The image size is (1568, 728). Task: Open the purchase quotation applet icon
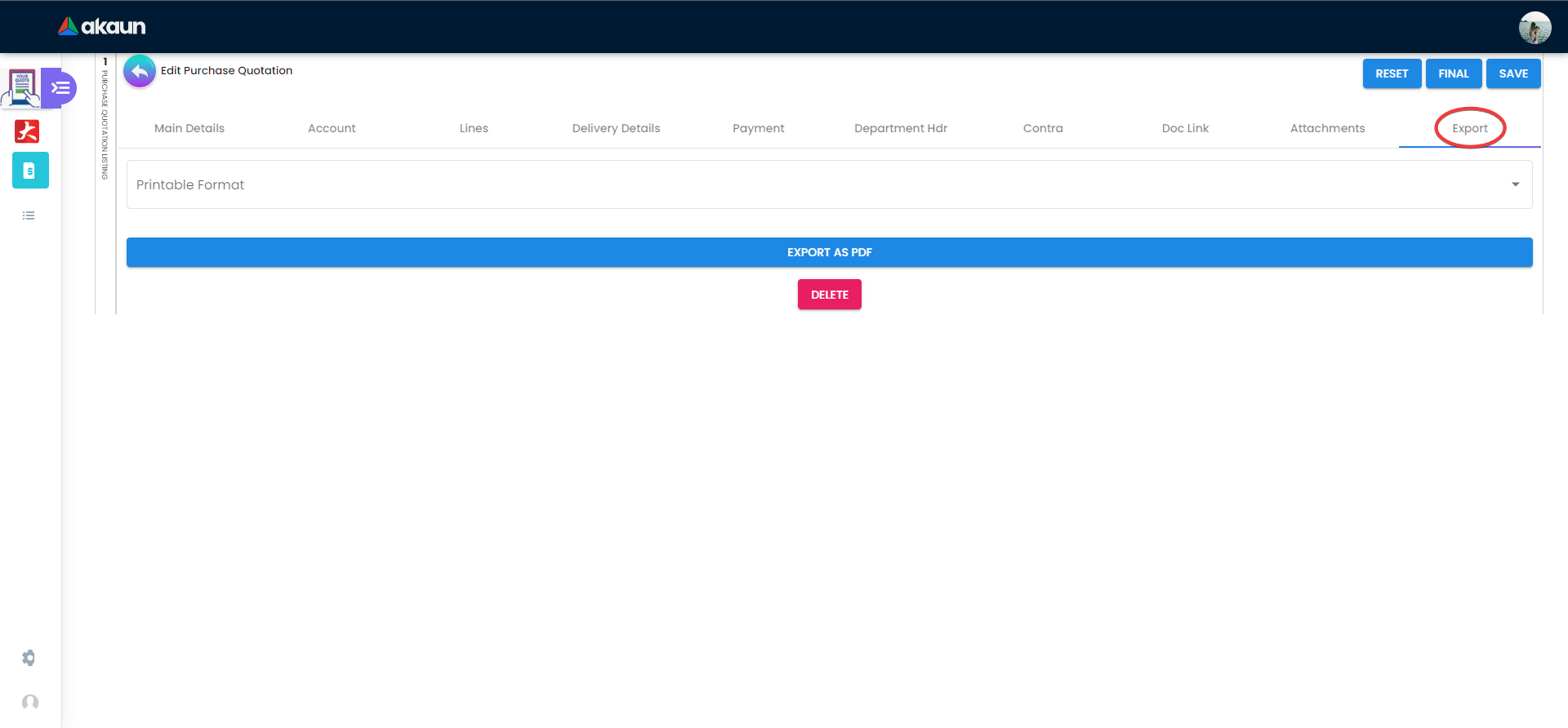click(x=21, y=88)
